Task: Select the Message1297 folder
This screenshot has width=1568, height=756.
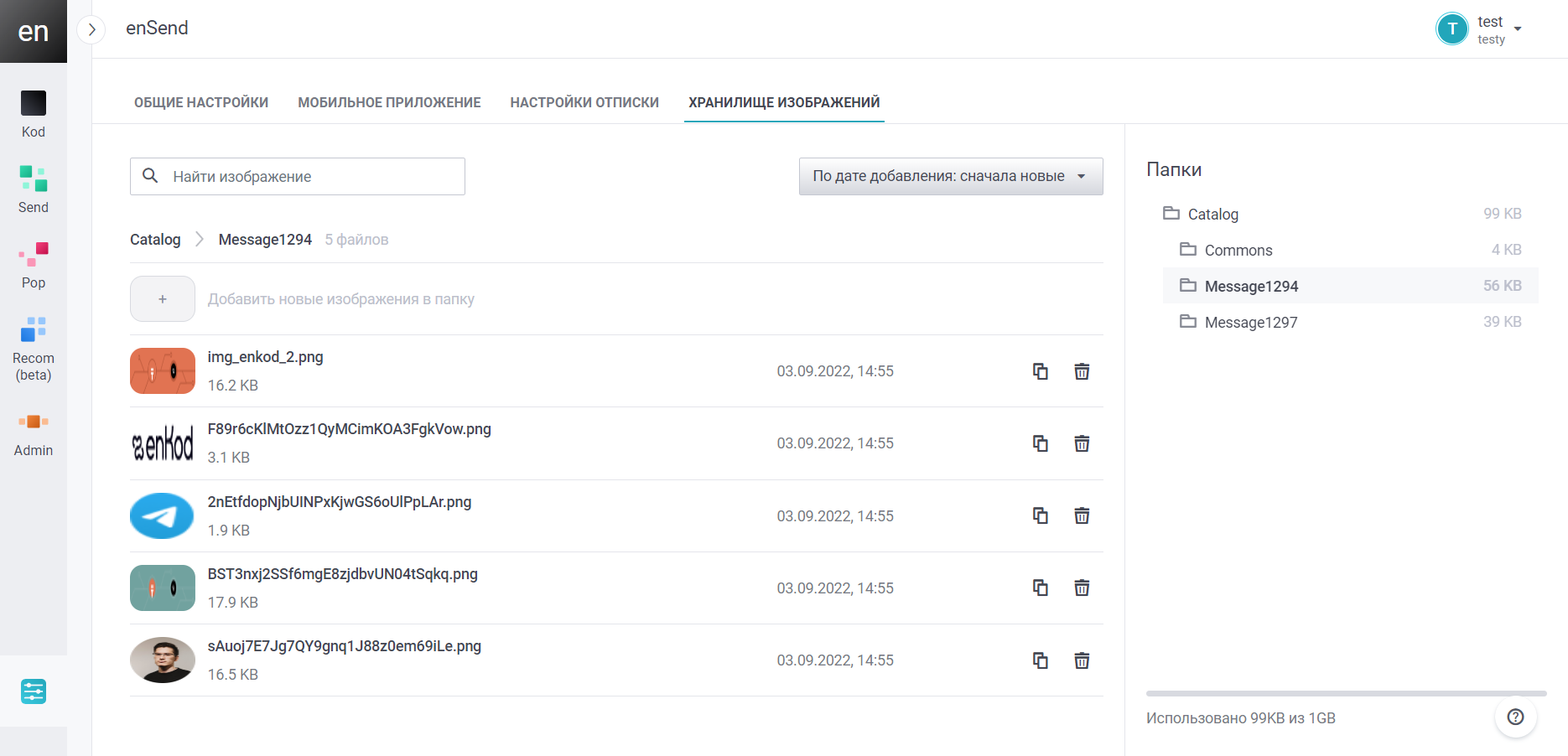Action: click(1250, 323)
